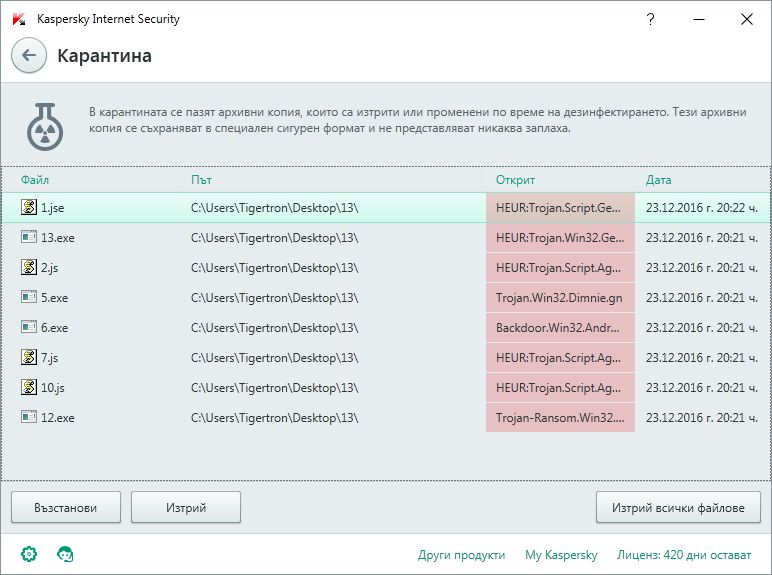Click the Възстанови button

[x=65, y=507]
